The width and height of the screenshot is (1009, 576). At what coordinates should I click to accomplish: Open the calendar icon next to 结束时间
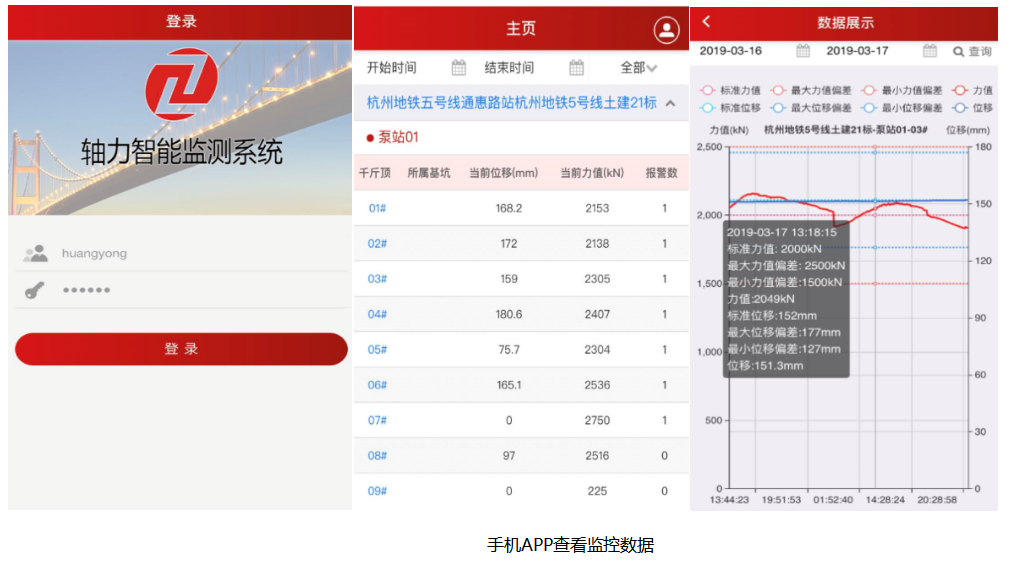(x=576, y=68)
